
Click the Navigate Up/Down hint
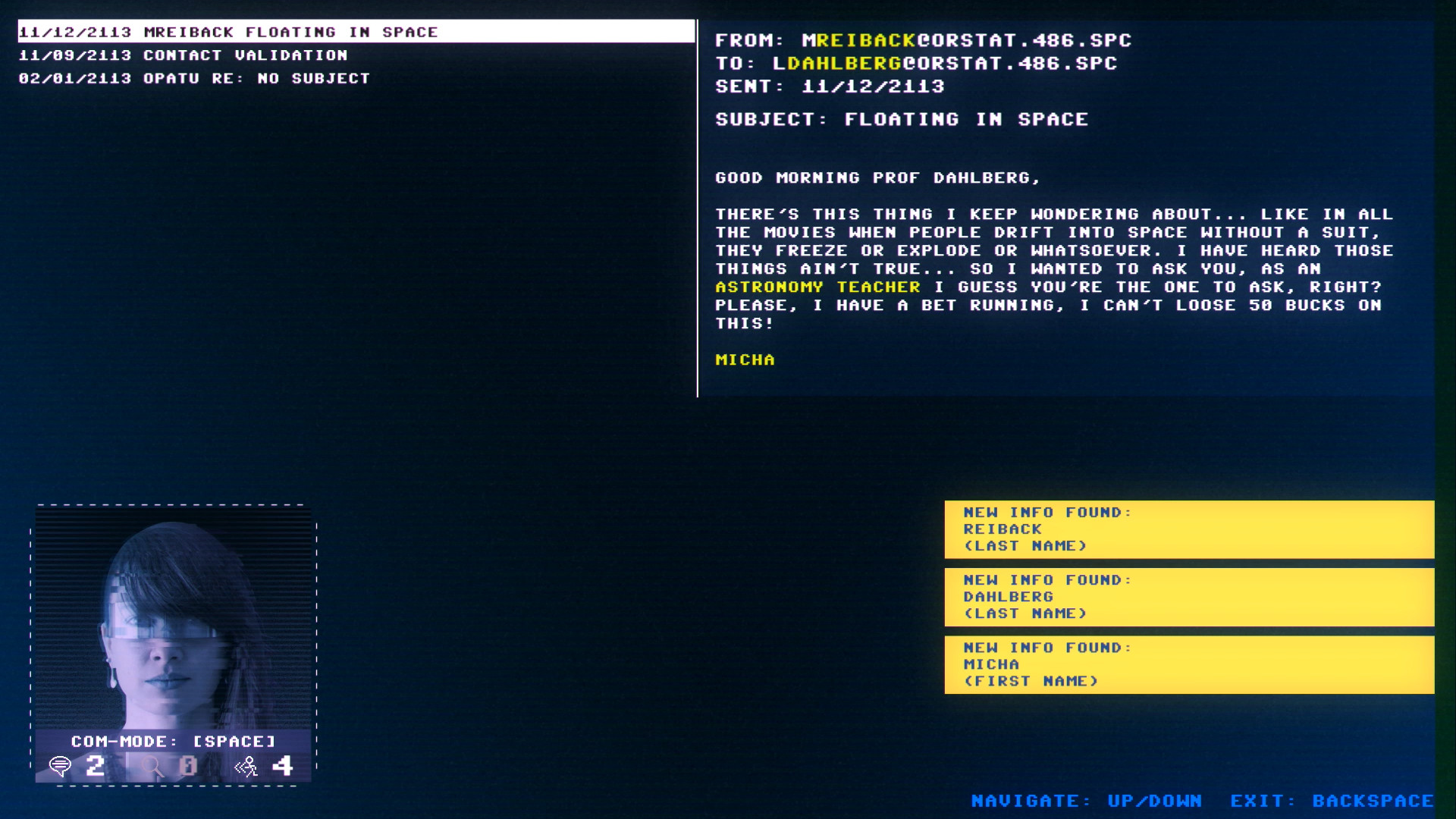1086,801
